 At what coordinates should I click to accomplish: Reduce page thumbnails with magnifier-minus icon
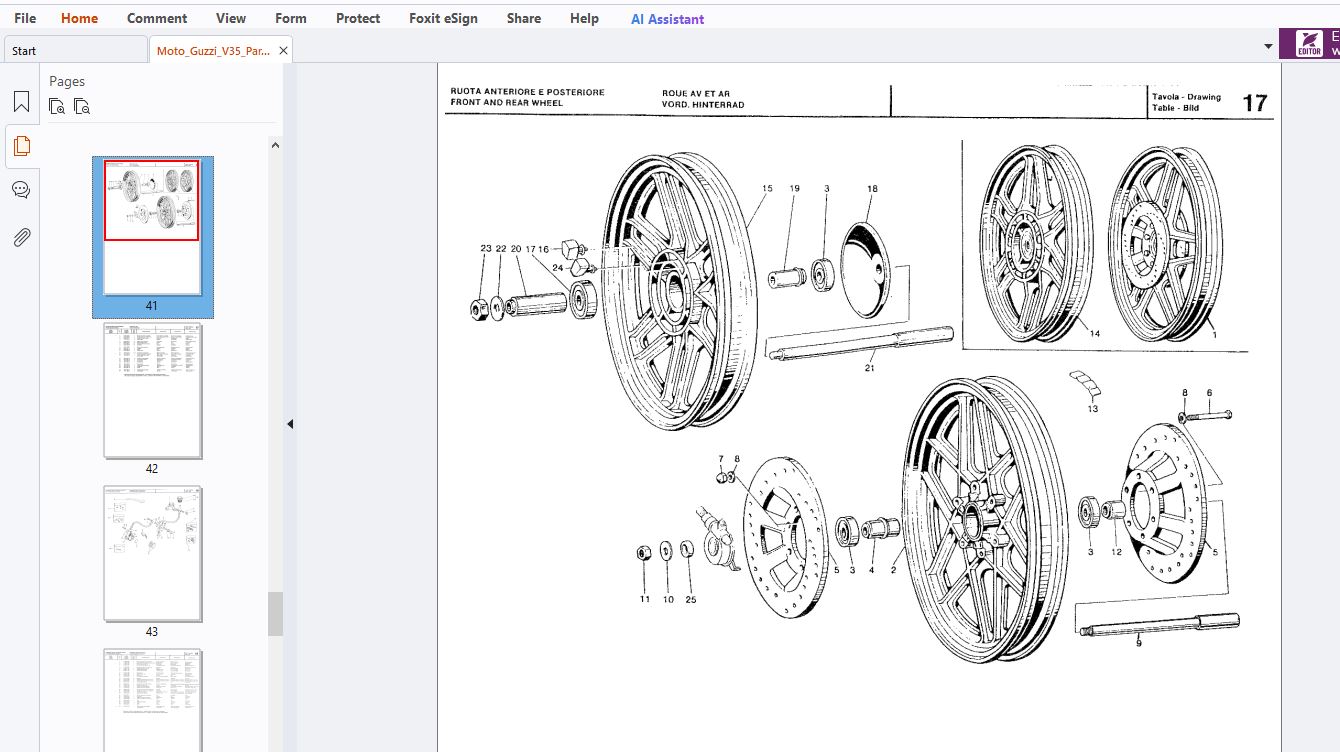82,106
